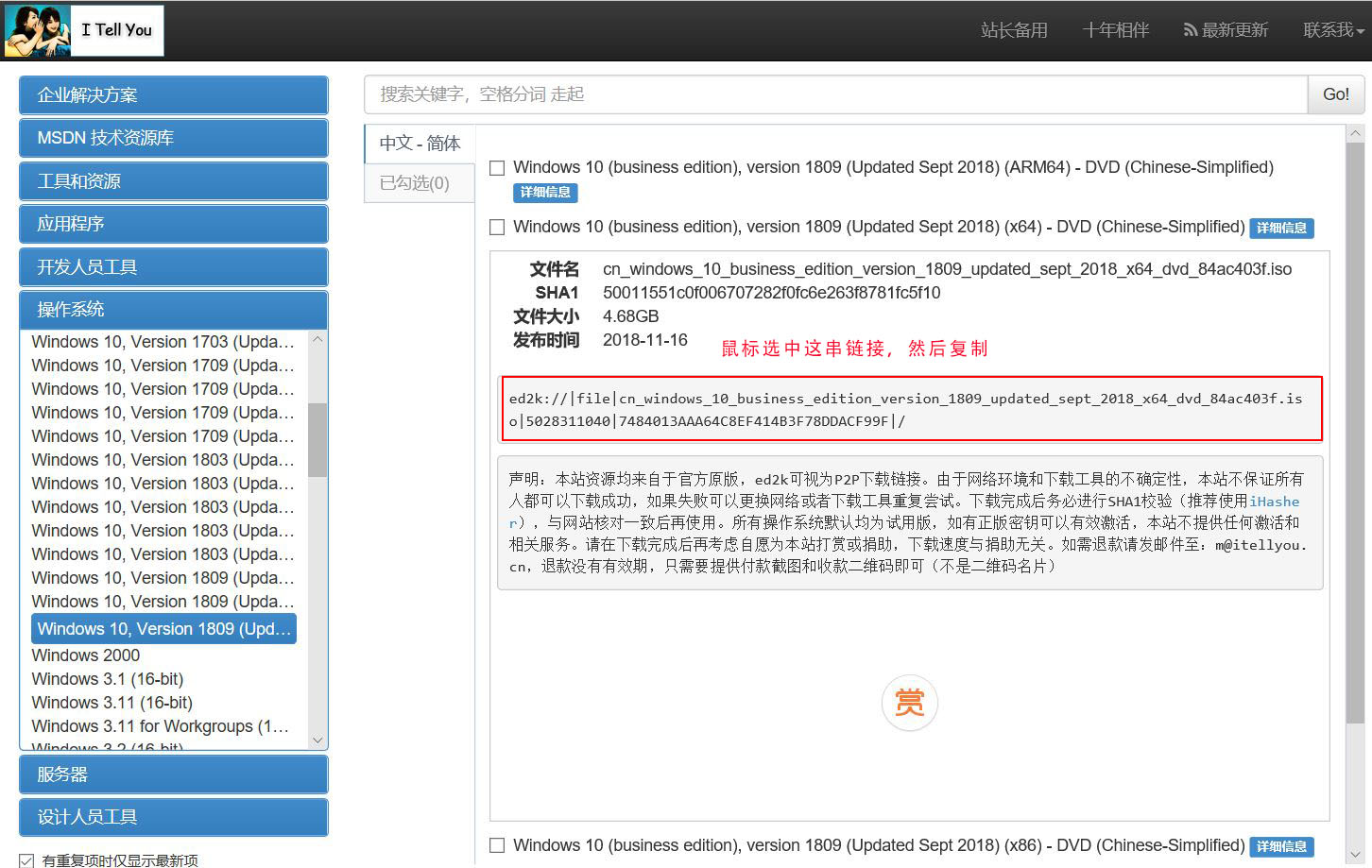Click the Go! search button
Viewport: 1372px width, 868px height.
coord(1335,94)
